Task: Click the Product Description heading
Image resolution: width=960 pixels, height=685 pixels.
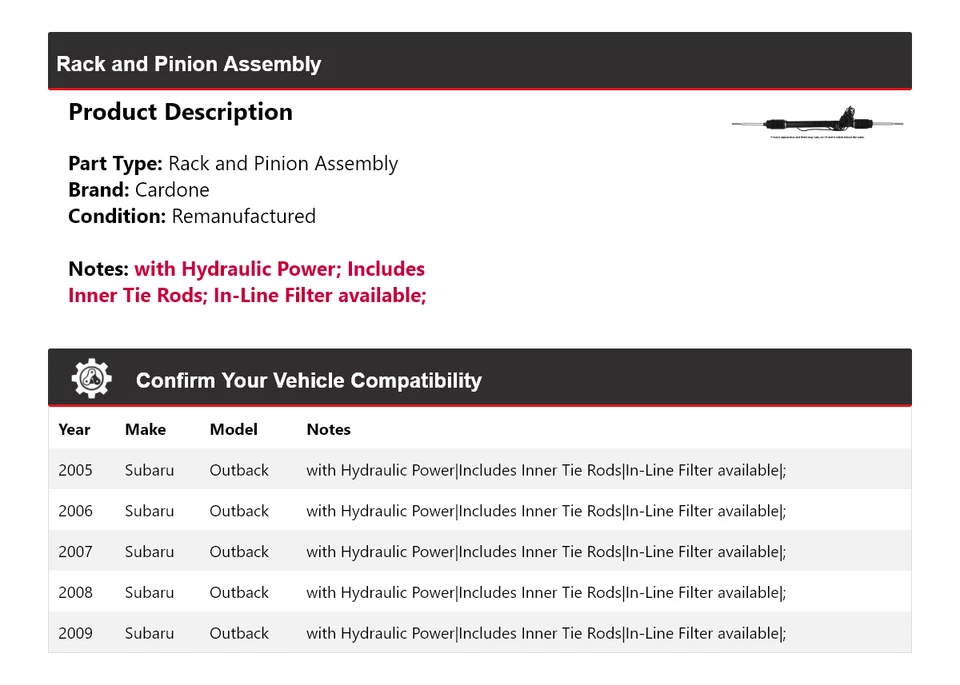Action: pyautogui.click(x=180, y=112)
